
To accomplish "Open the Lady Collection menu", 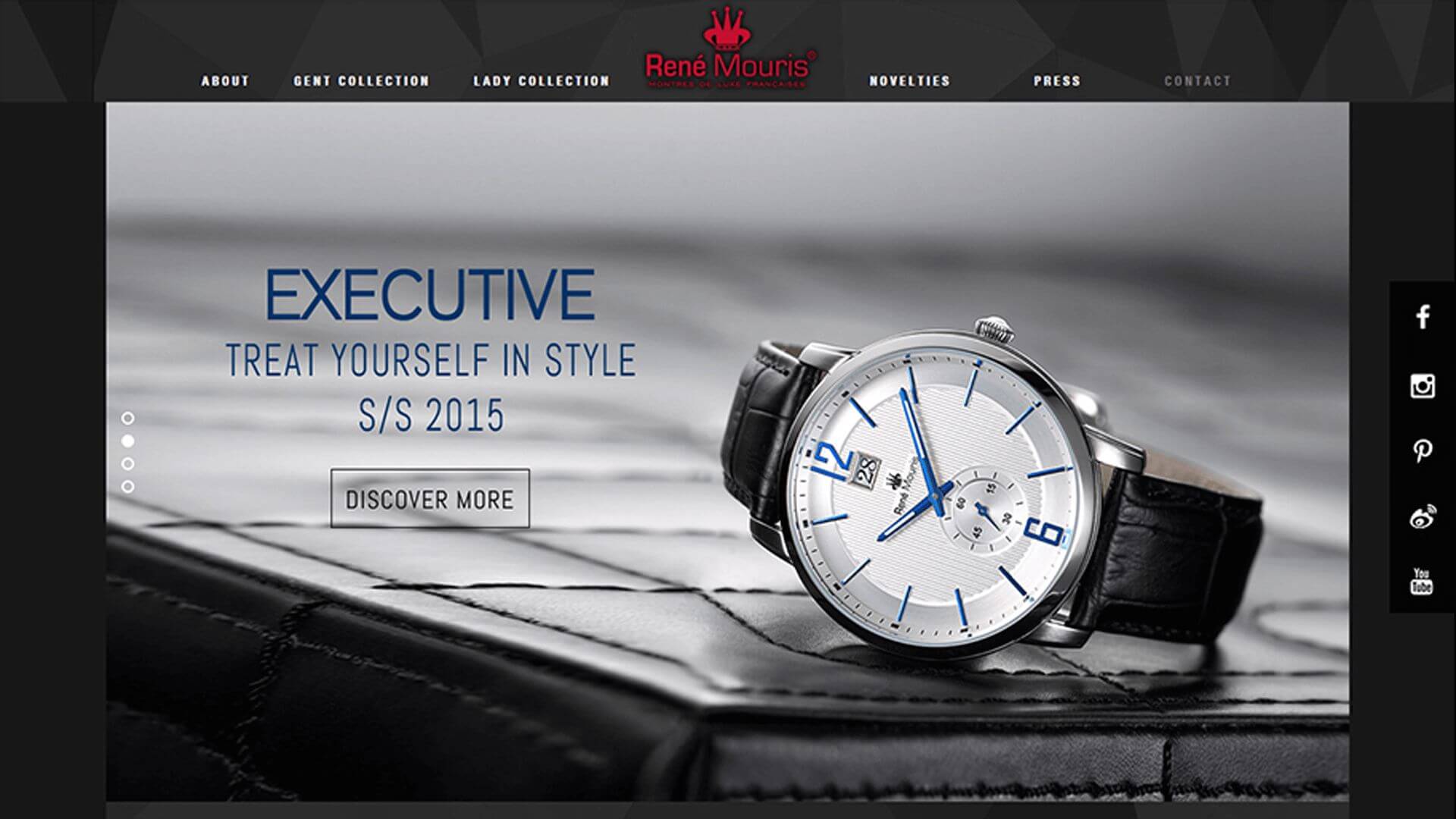I will coord(541,80).
